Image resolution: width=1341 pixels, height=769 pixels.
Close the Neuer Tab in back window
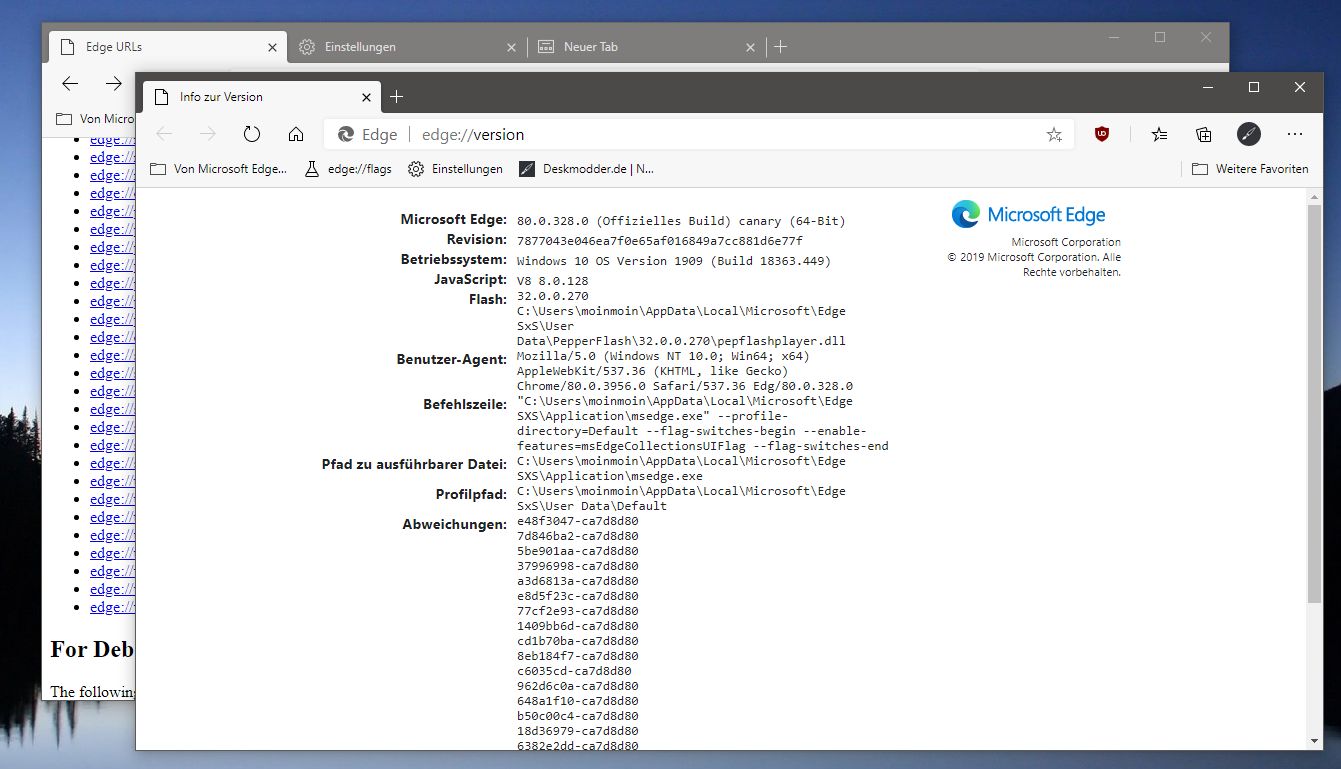click(751, 47)
